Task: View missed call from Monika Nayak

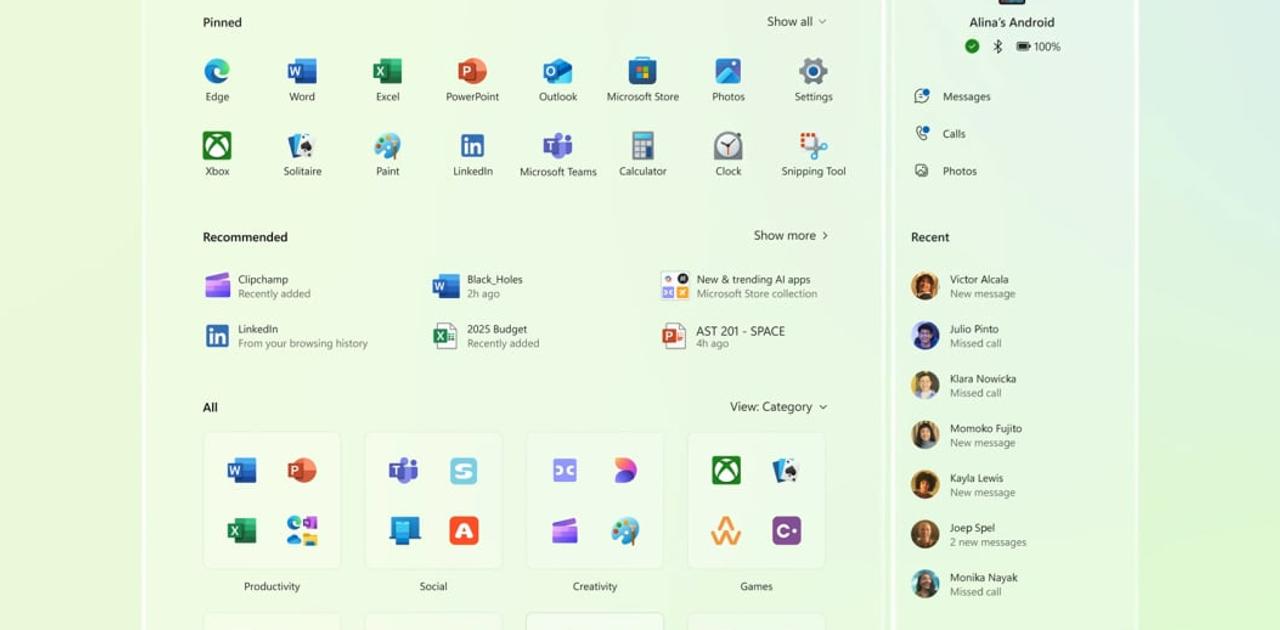Action: (x=965, y=584)
